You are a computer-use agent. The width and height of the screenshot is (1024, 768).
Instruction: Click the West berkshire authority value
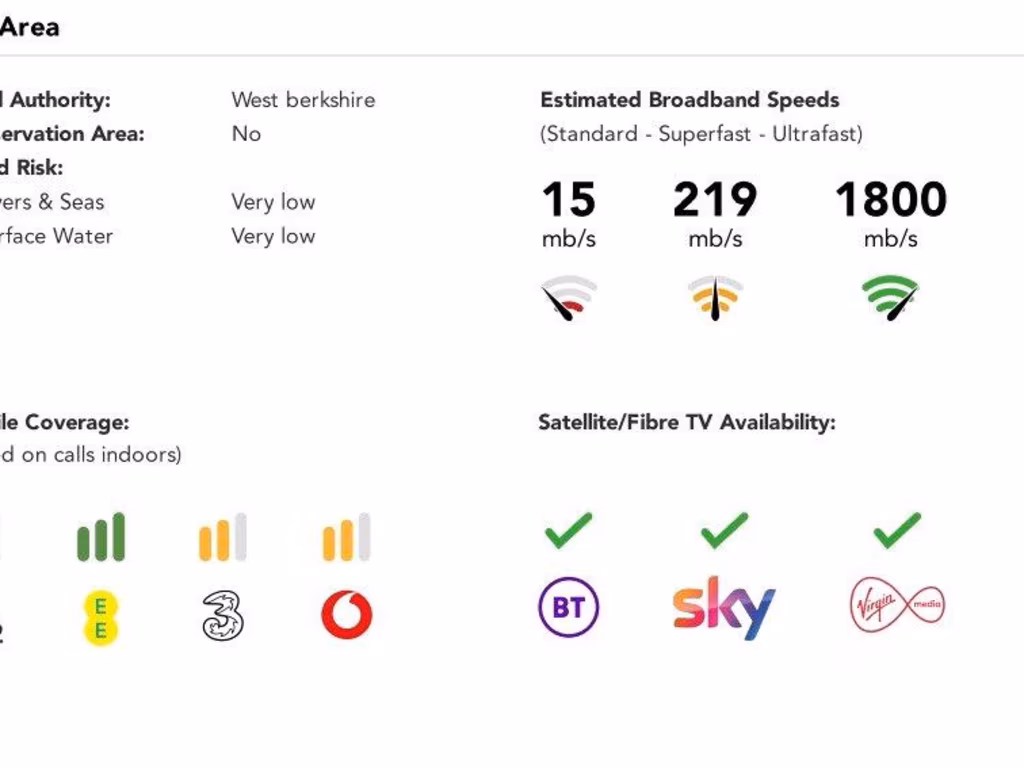[303, 100]
